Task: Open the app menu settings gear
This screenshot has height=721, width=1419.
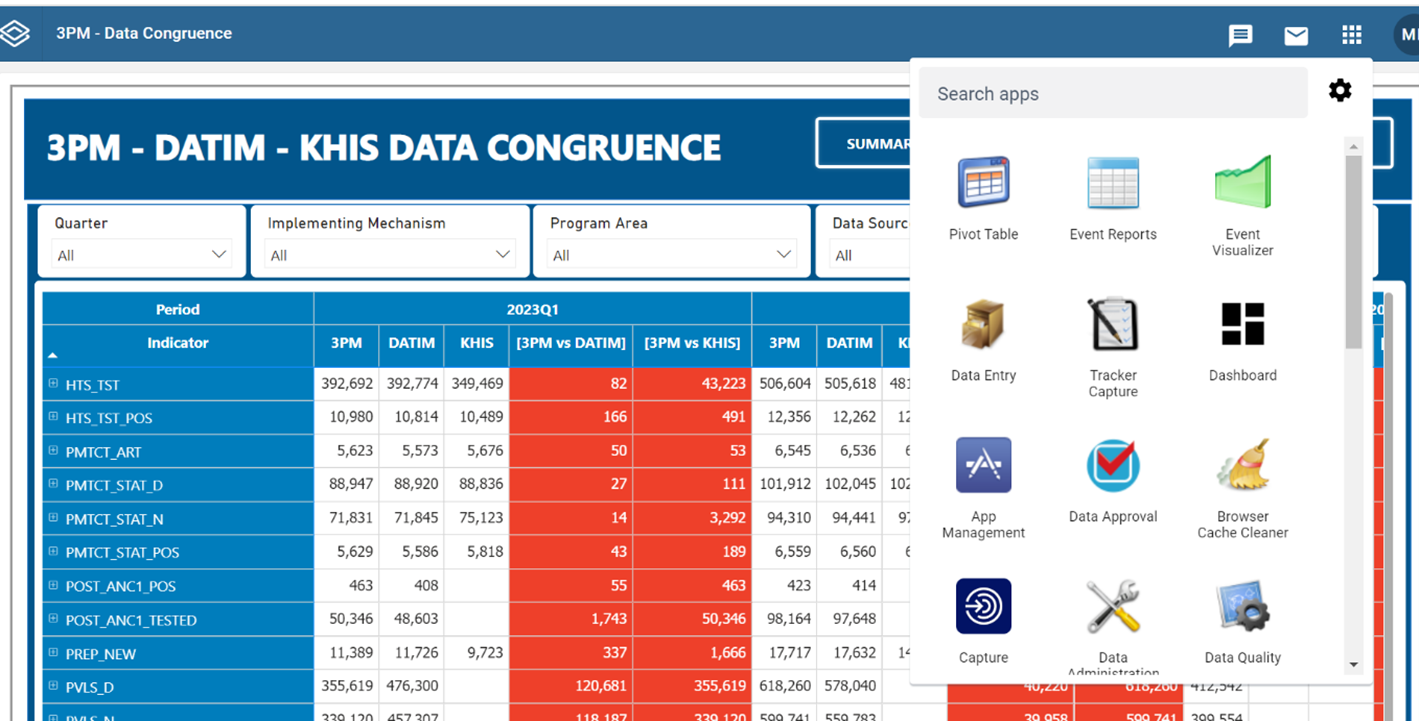Action: 1340,91
